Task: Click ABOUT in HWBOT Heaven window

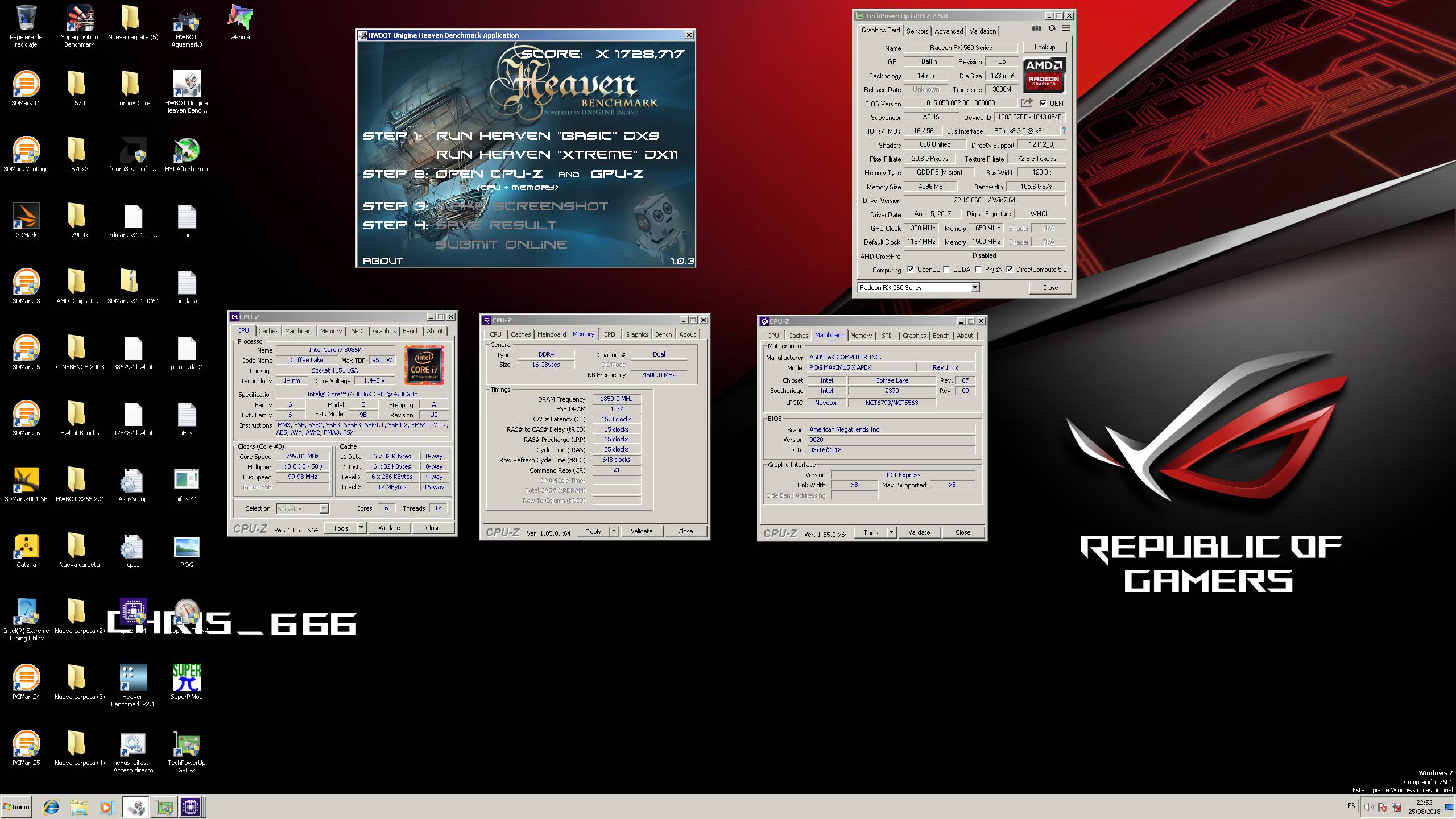Action: (383, 261)
